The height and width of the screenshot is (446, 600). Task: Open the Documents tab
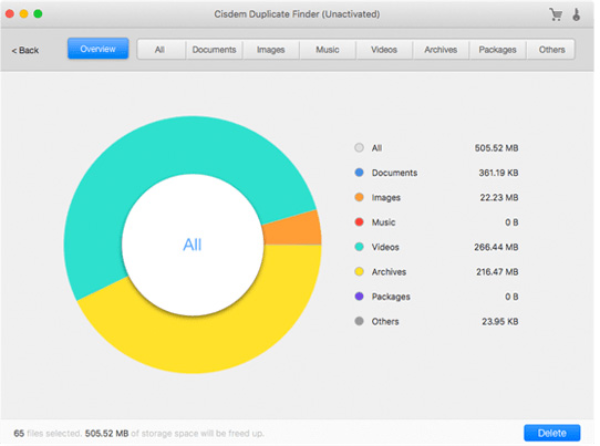click(214, 49)
